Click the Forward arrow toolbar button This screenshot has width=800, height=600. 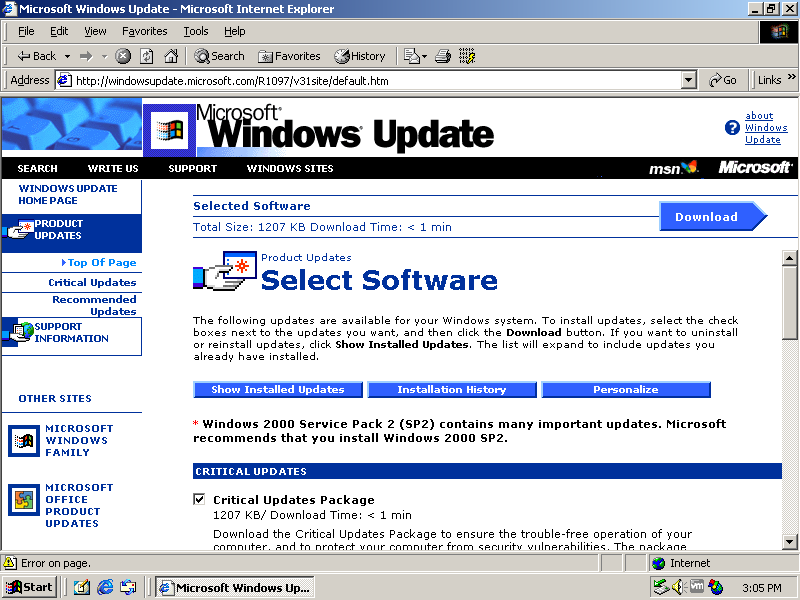[86, 56]
